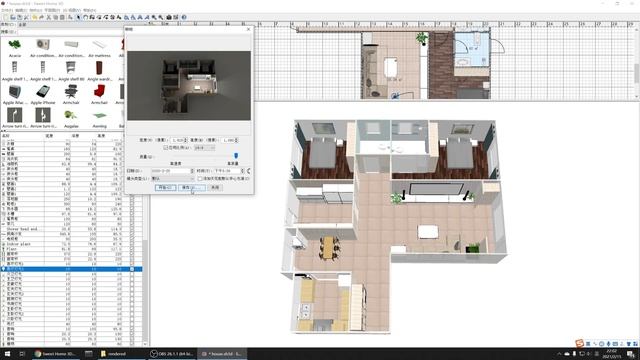The image size is (640, 360).
Task: Select the Air mattress catalog item
Action: point(99,47)
